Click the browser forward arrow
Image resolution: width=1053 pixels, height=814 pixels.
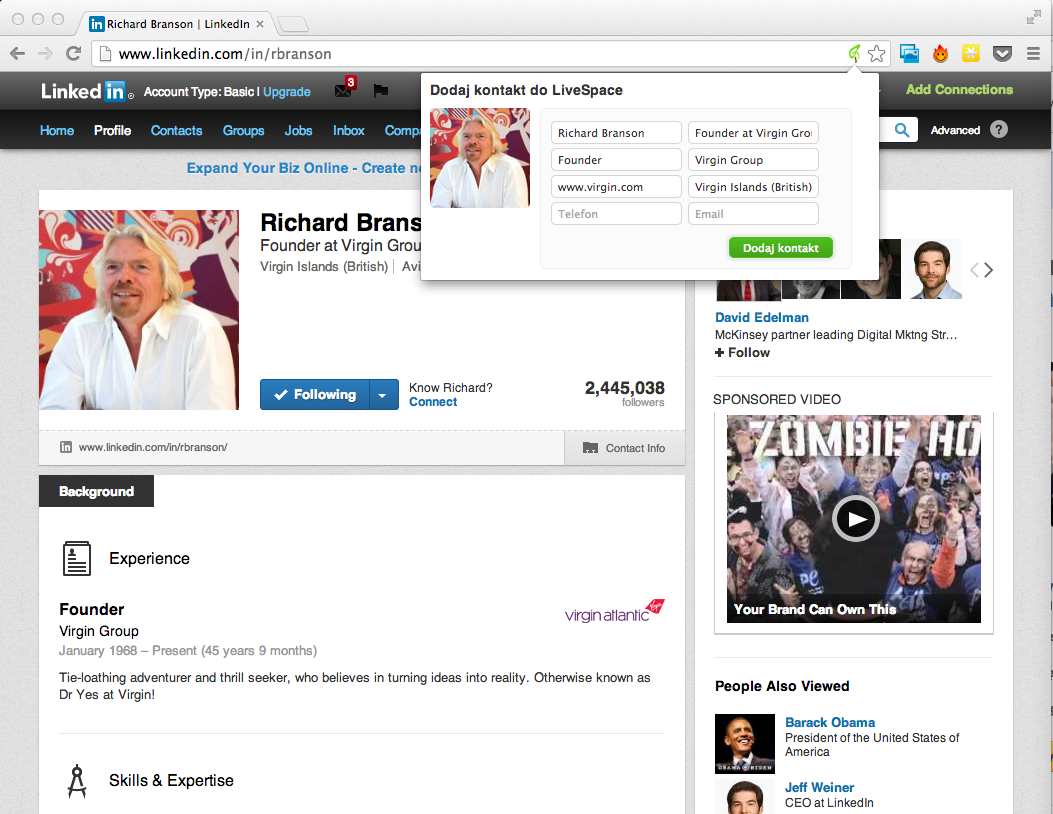[x=45, y=54]
